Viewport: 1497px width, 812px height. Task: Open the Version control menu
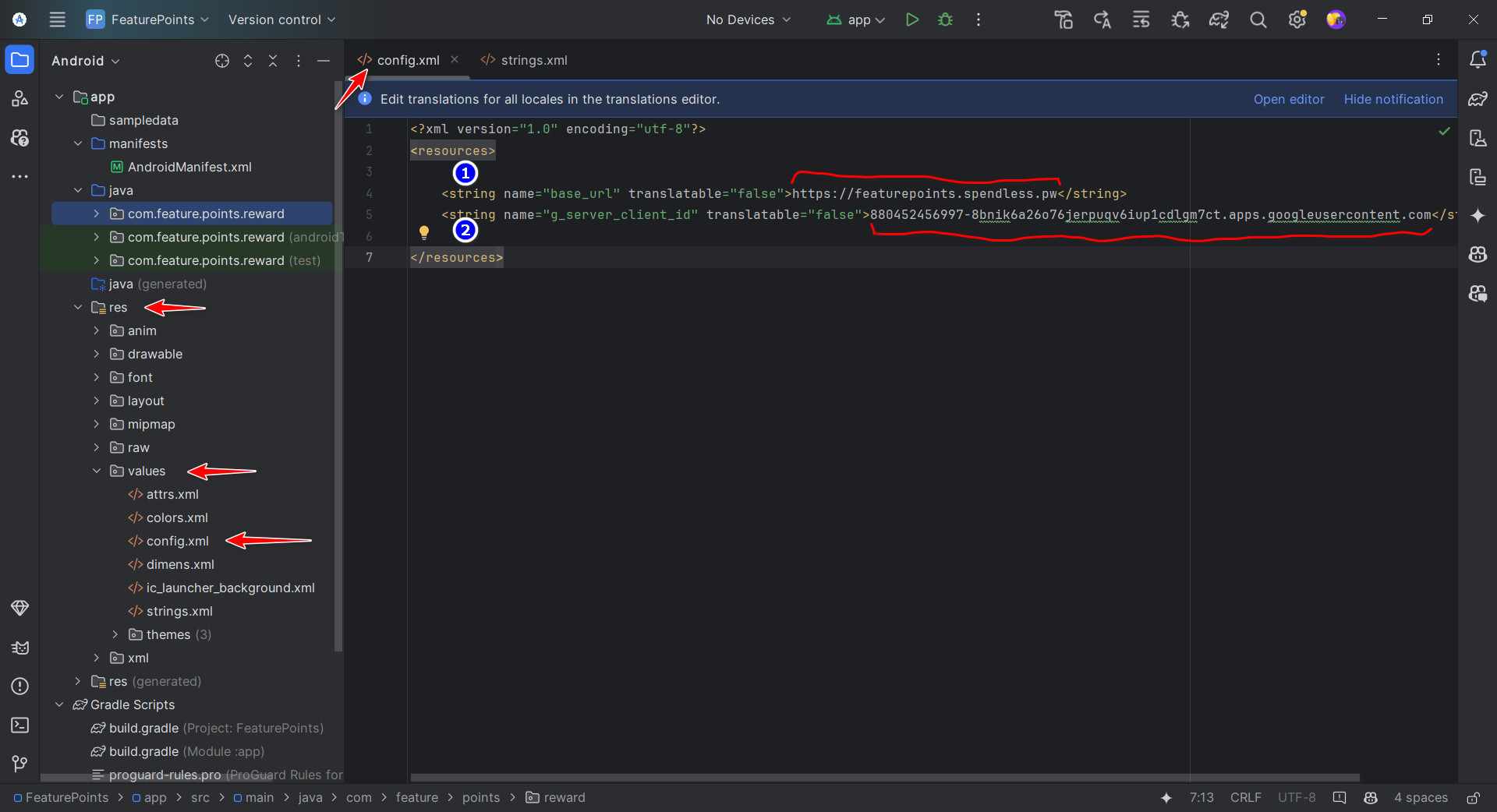(x=280, y=19)
